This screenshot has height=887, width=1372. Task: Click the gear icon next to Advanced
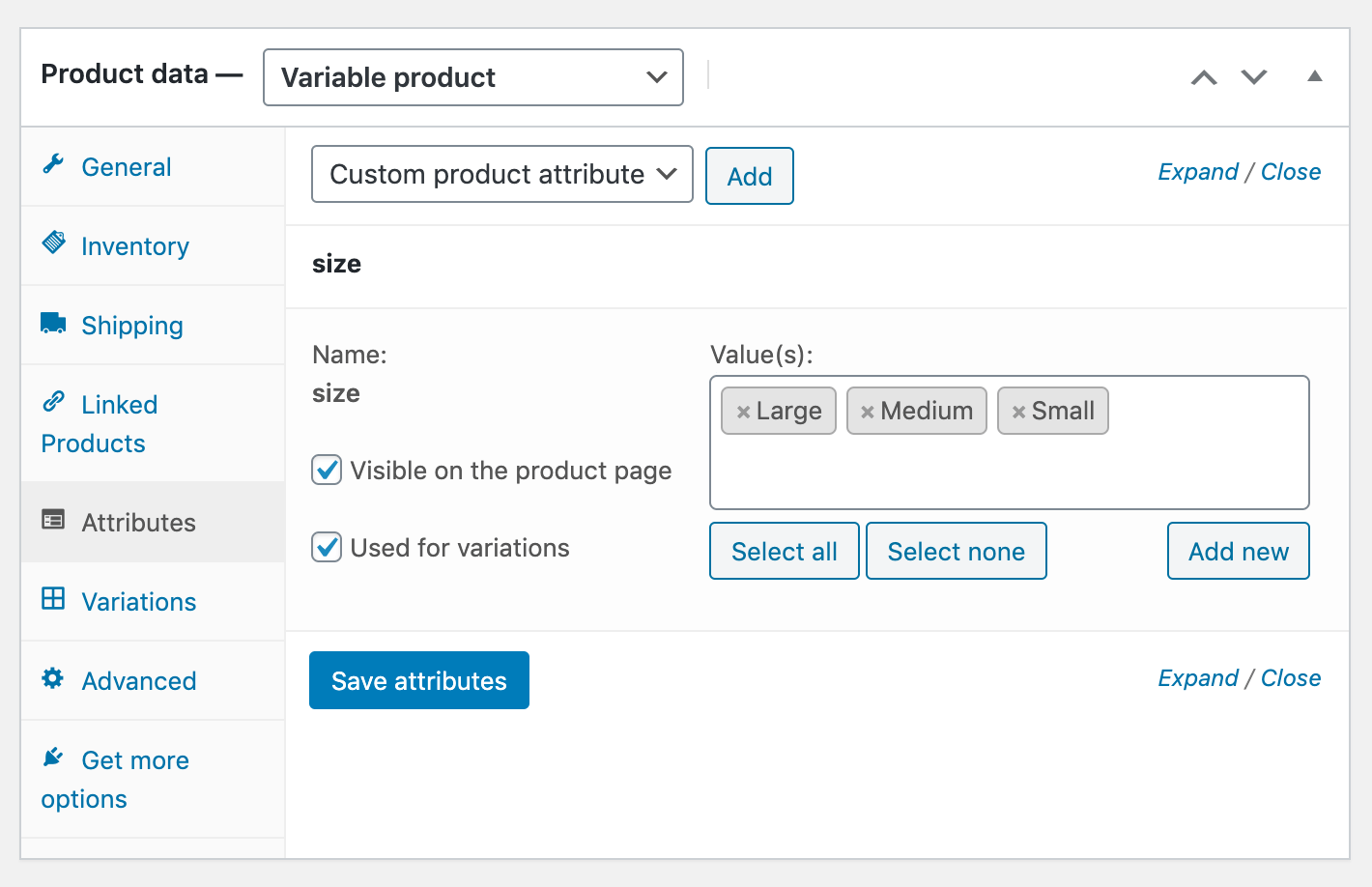click(53, 679)
